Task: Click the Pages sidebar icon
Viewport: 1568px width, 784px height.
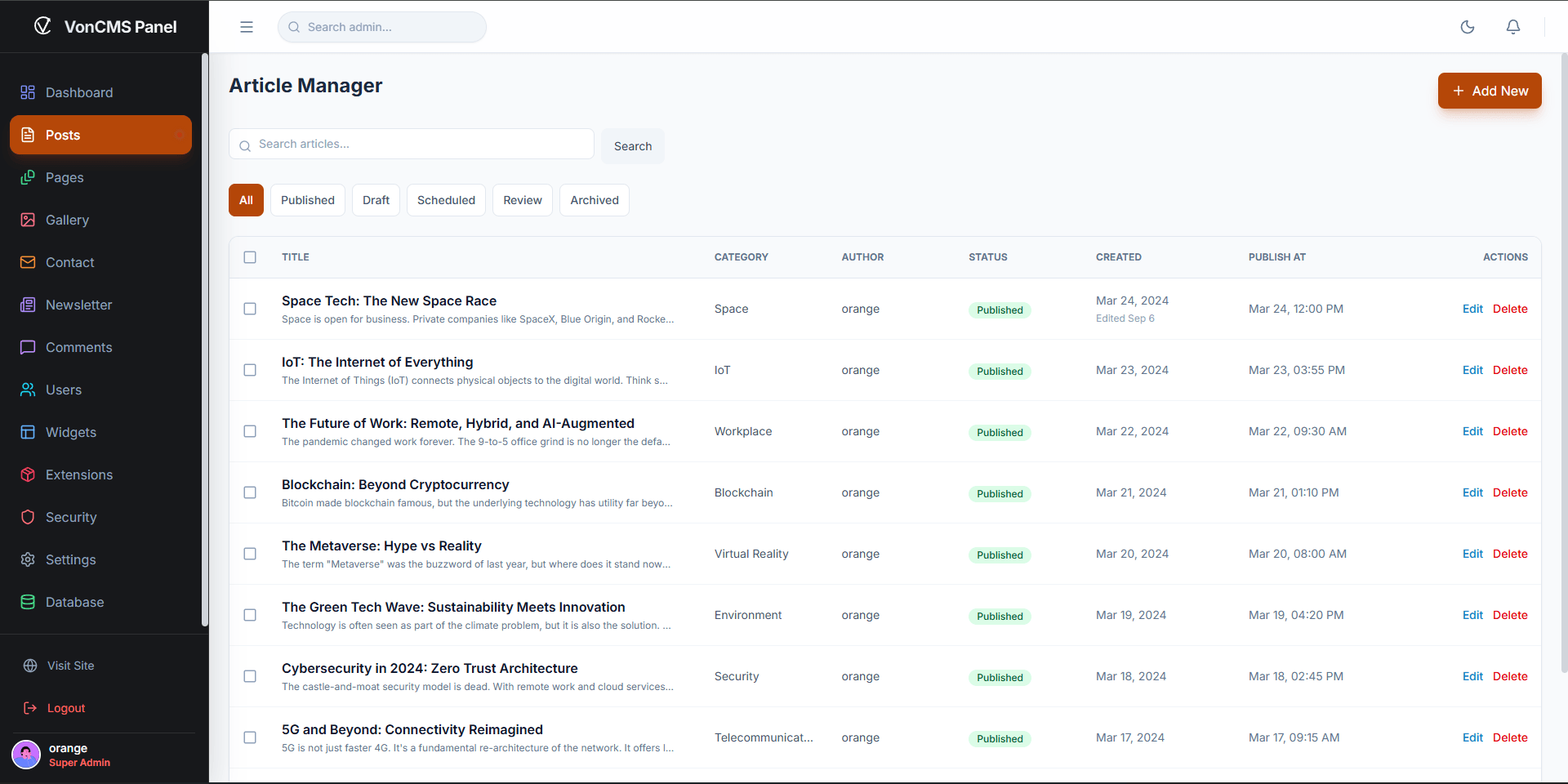Action: point(28,177)
